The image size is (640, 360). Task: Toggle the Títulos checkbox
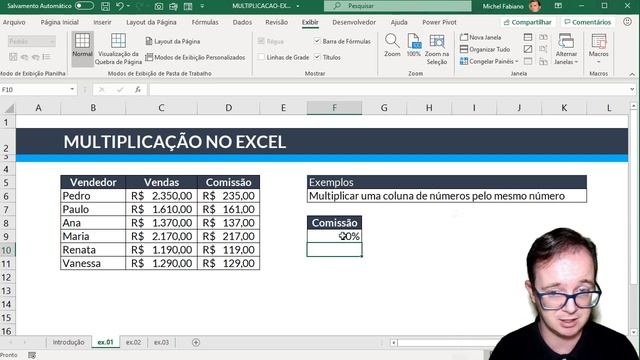(317, 58)
